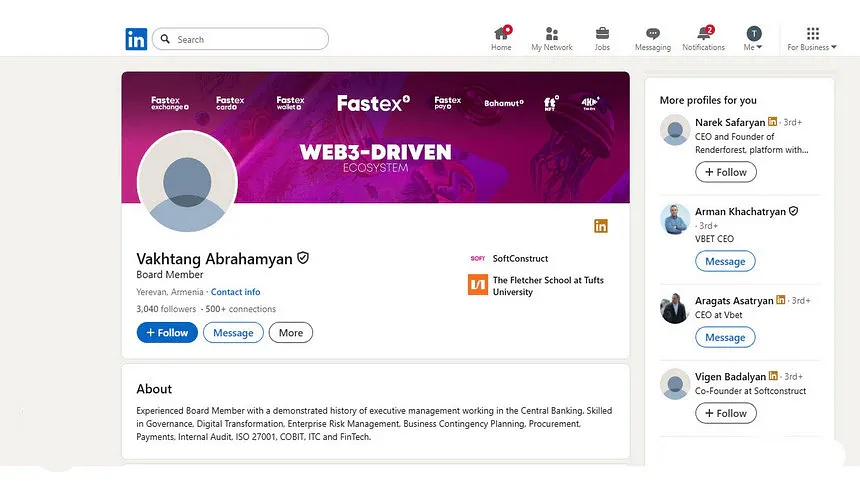Click Premium badge next to Aragats Asatryan
The image size is (860, 484).
[x=780, y=300]
